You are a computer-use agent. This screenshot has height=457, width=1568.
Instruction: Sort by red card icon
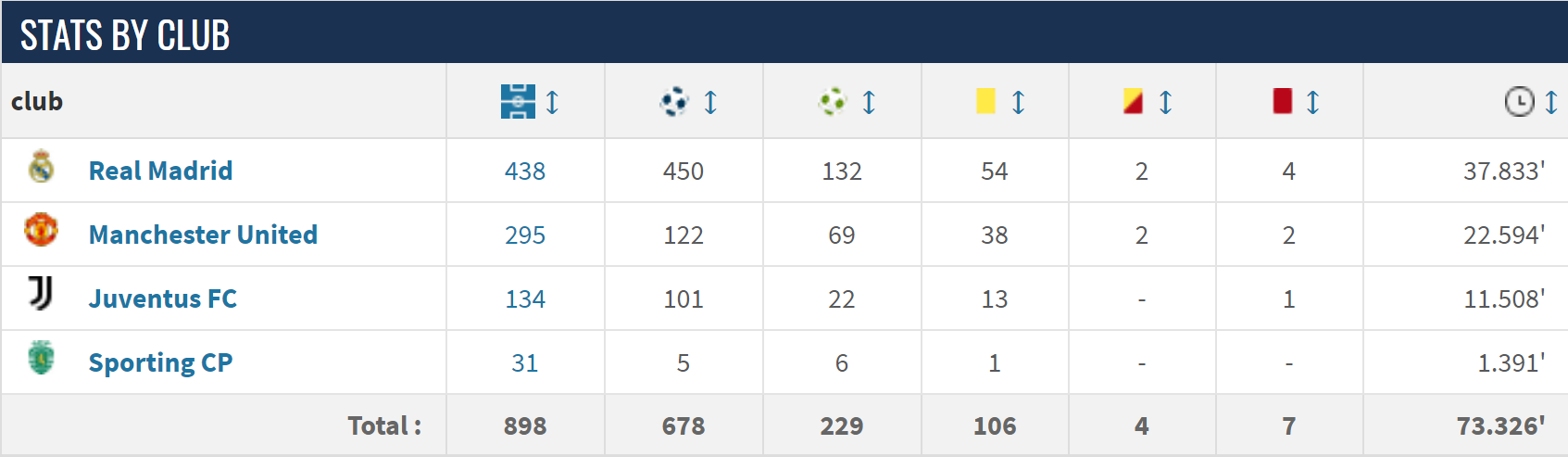(1282, 101)
